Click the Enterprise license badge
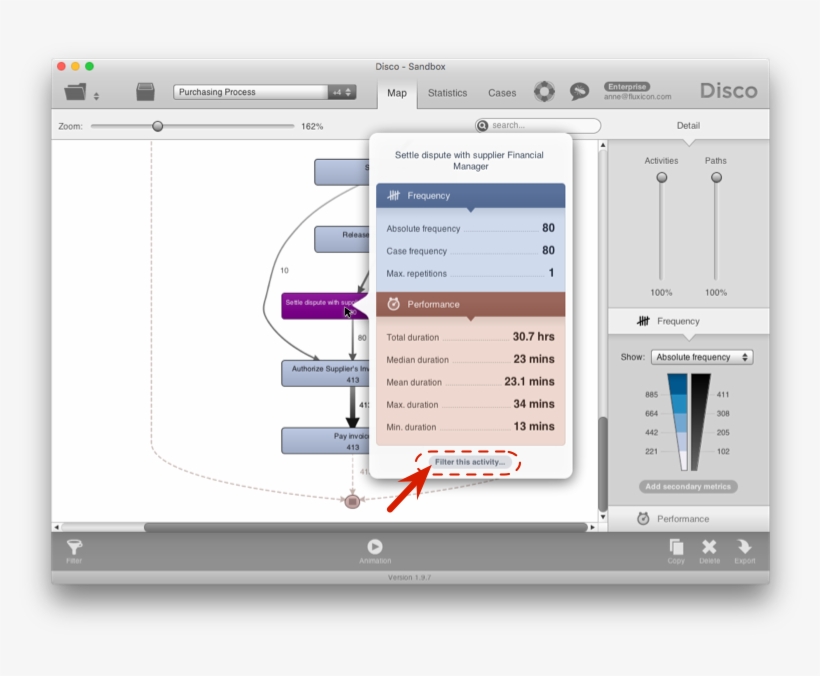The width and height of the screenshot is (820, 676). (x=627, y=87)
